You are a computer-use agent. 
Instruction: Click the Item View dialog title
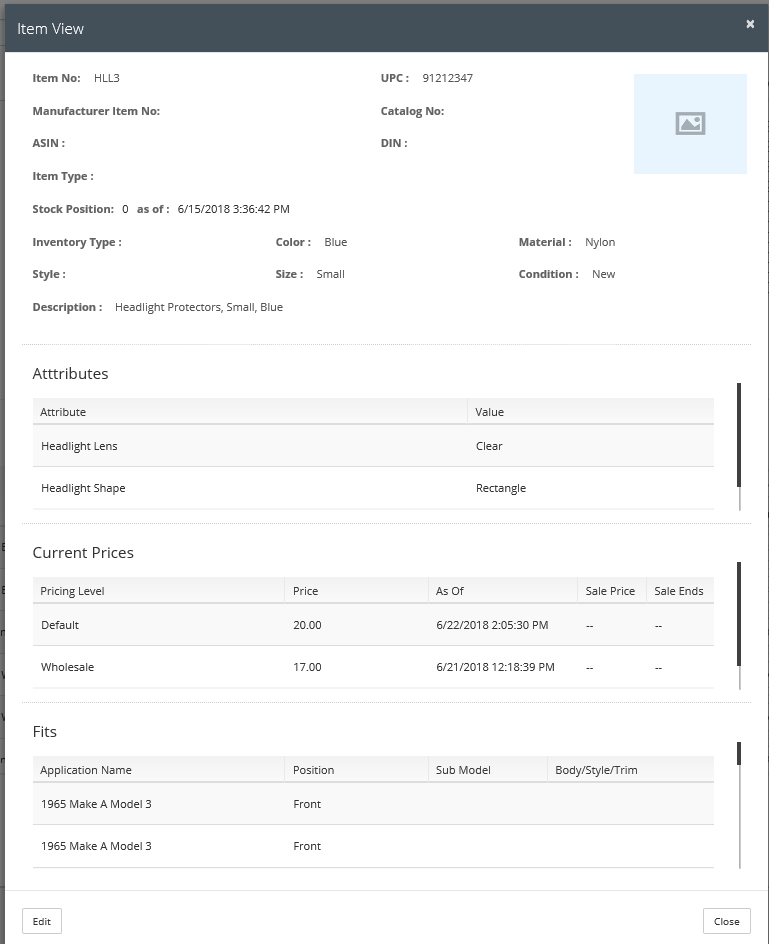(x=51, y=29)
